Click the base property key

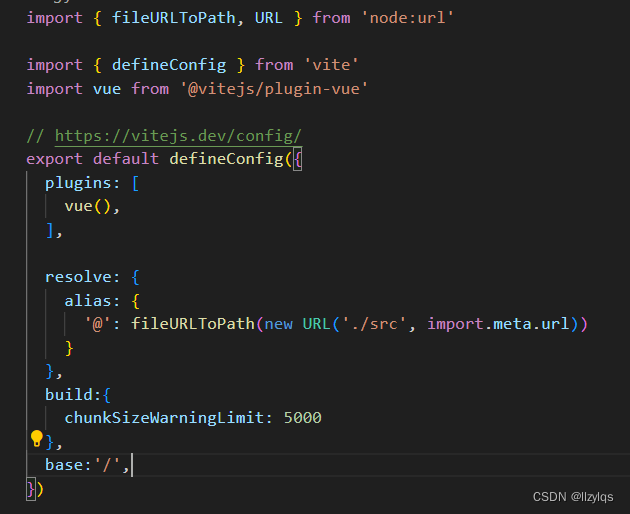(64, 465)
